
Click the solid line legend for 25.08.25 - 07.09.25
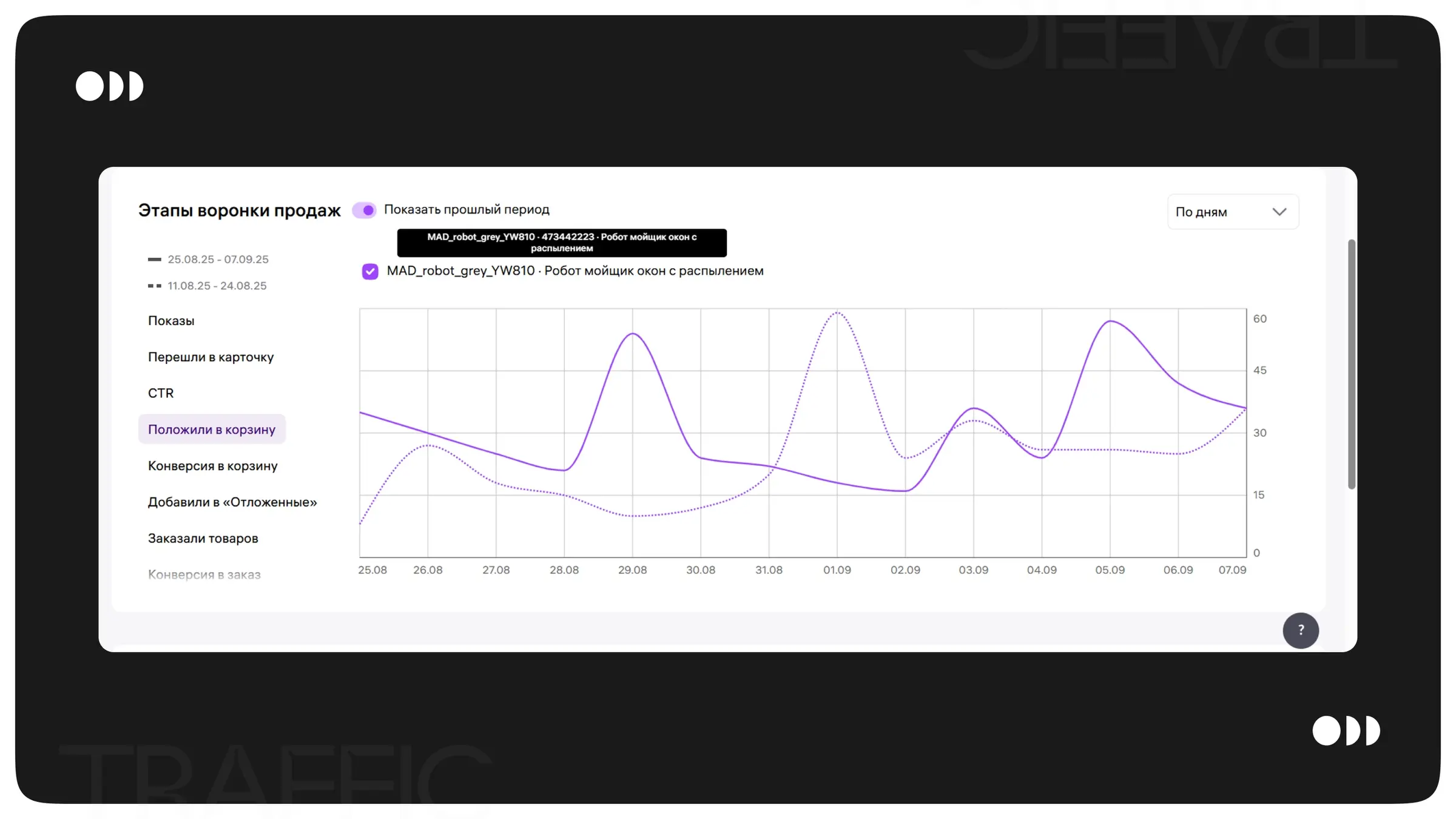[208, 260]
